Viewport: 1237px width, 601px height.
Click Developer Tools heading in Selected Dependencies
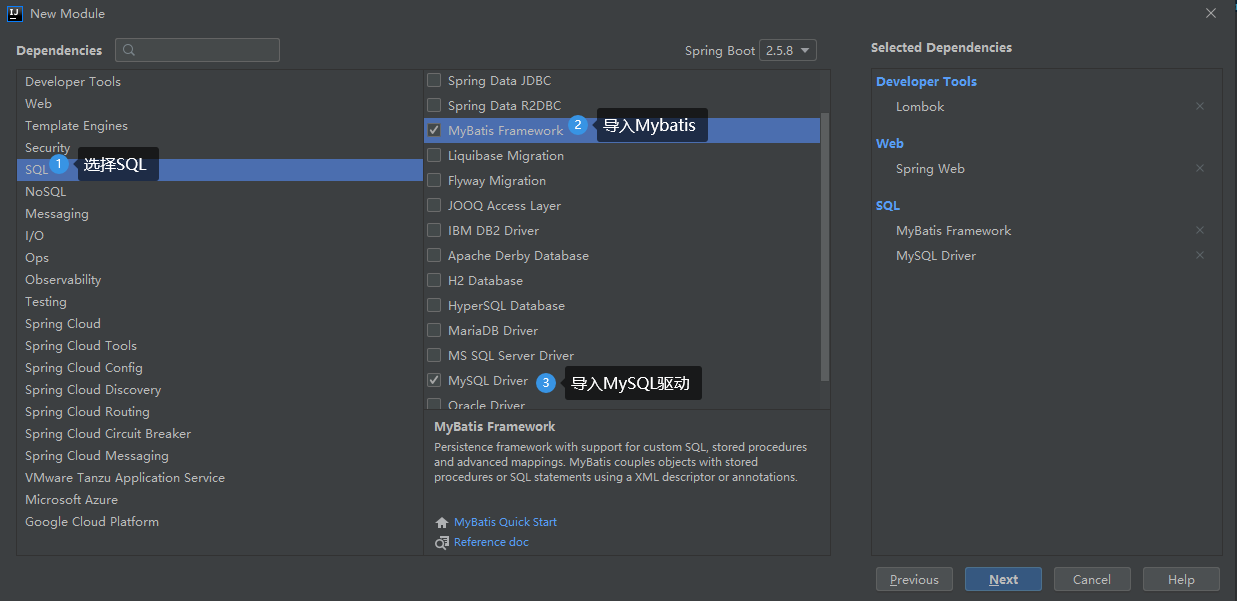tap(926, 81)
